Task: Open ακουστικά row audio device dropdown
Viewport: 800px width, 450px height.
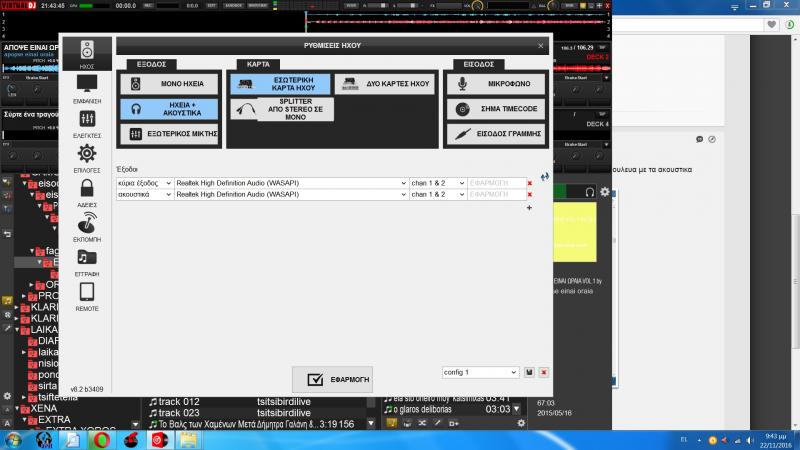Action: [291, 195]
